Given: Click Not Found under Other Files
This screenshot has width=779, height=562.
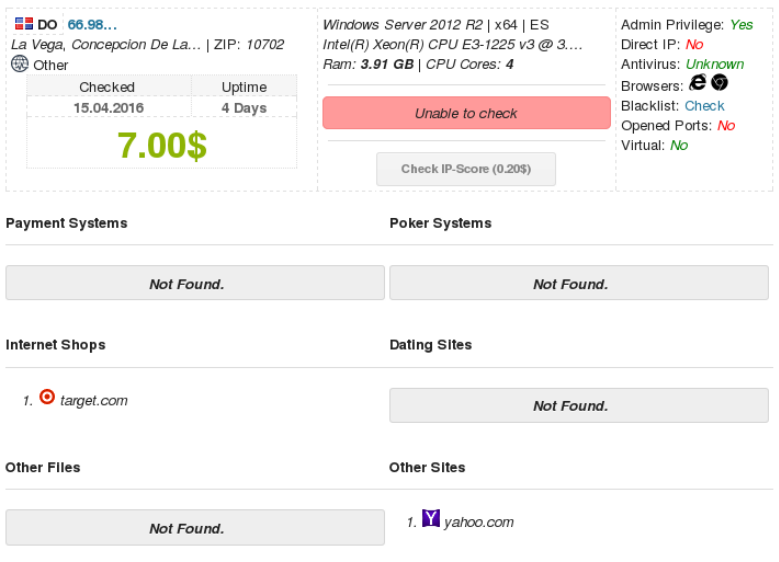Looking at the screenshot, I should coord(194,528).
